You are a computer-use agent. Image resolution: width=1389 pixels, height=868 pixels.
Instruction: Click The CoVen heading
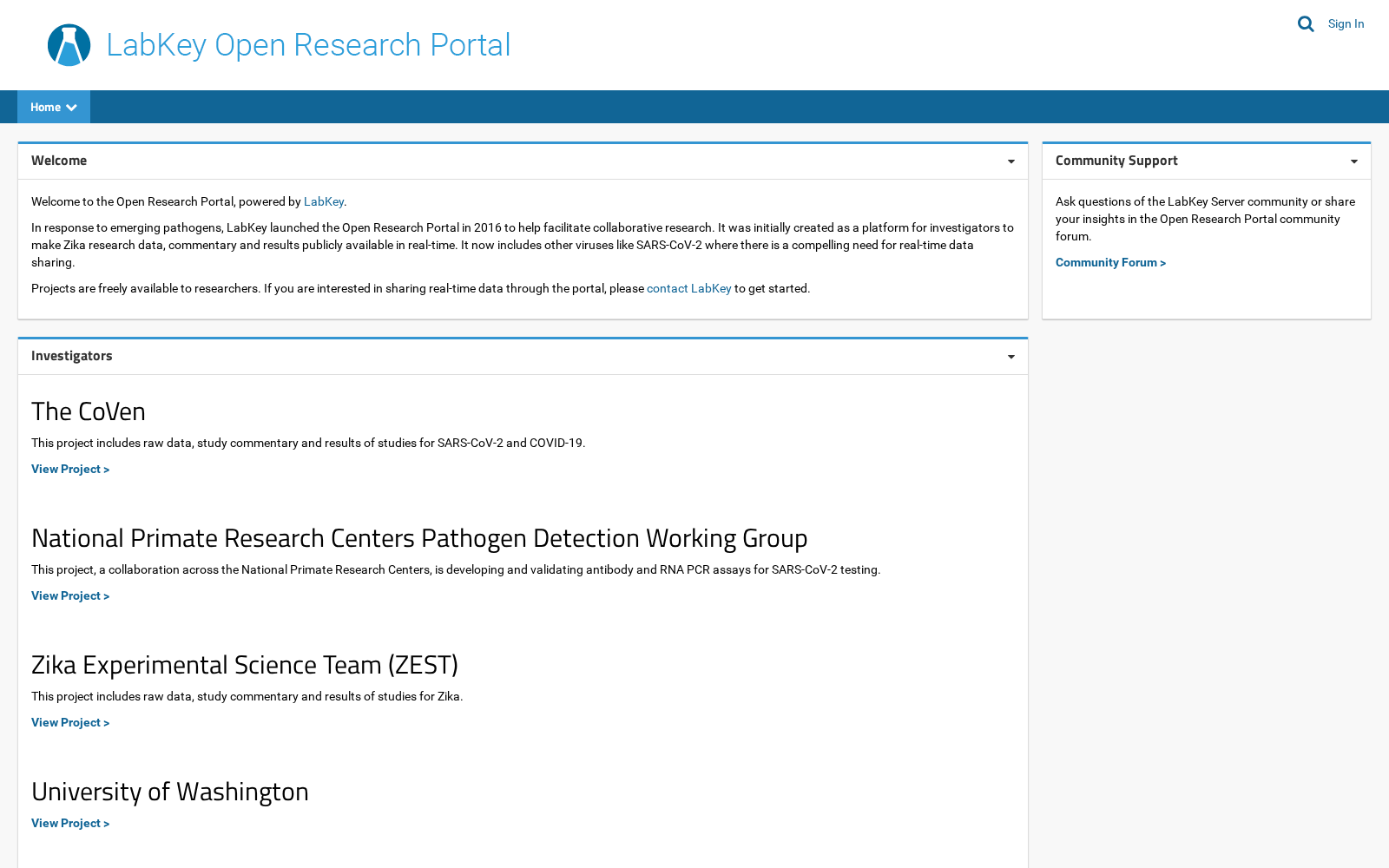(x=89, y=411)
